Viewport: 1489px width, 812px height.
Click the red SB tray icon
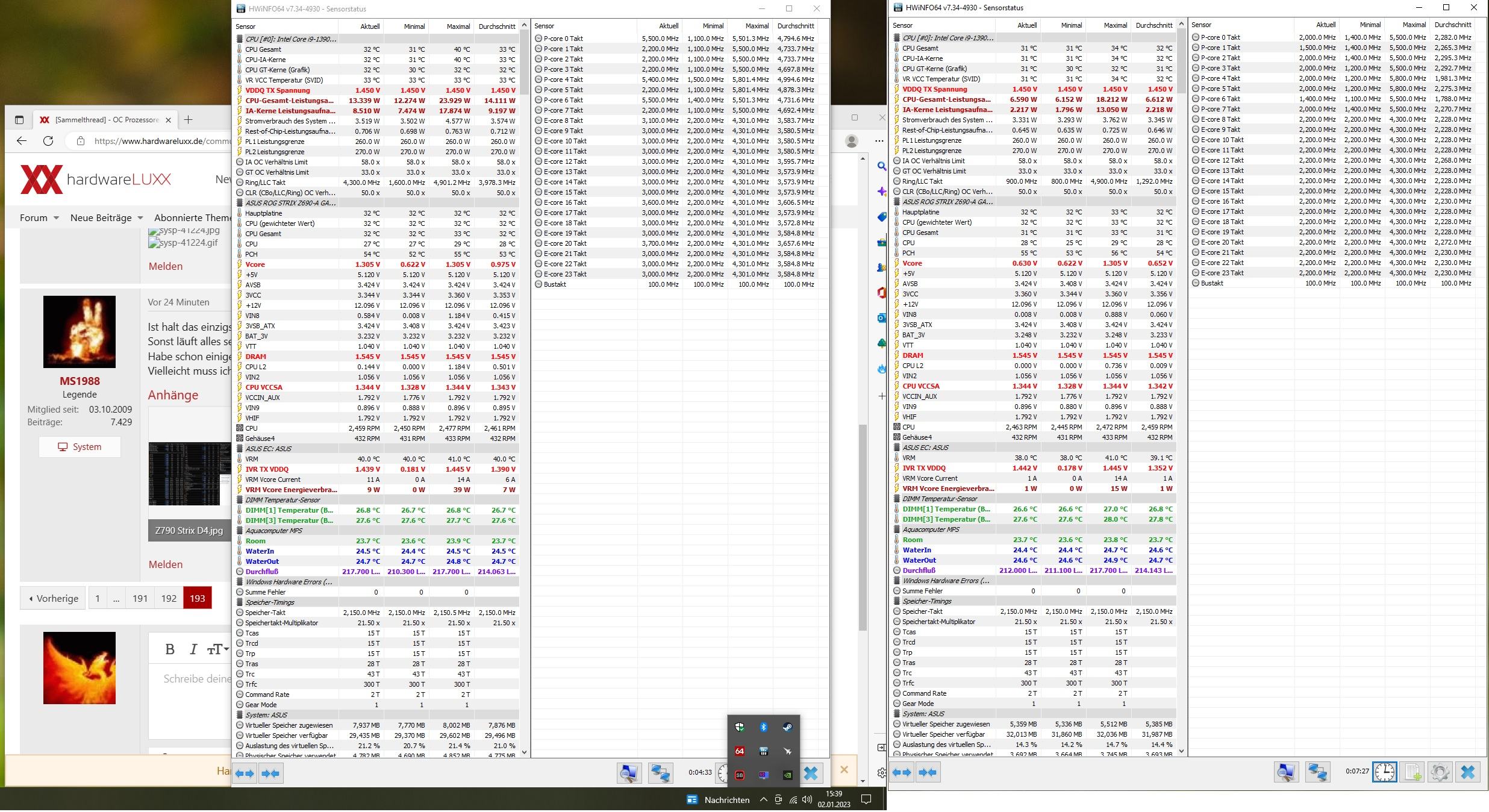click(x=740, y=775)
